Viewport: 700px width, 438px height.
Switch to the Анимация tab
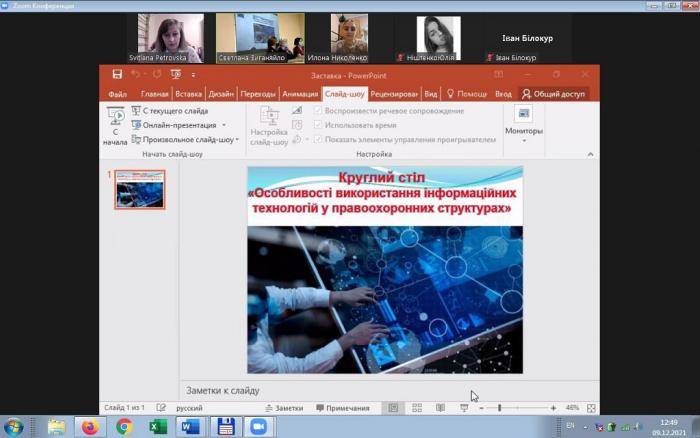coord(299,94)
